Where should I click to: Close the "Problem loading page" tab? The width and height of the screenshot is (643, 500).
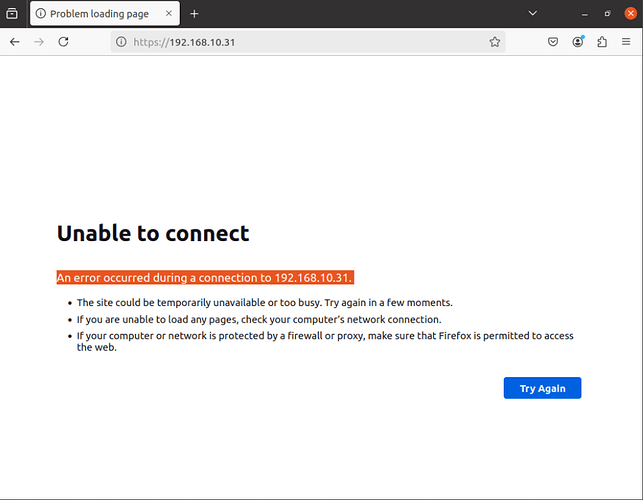pos(168,14)
